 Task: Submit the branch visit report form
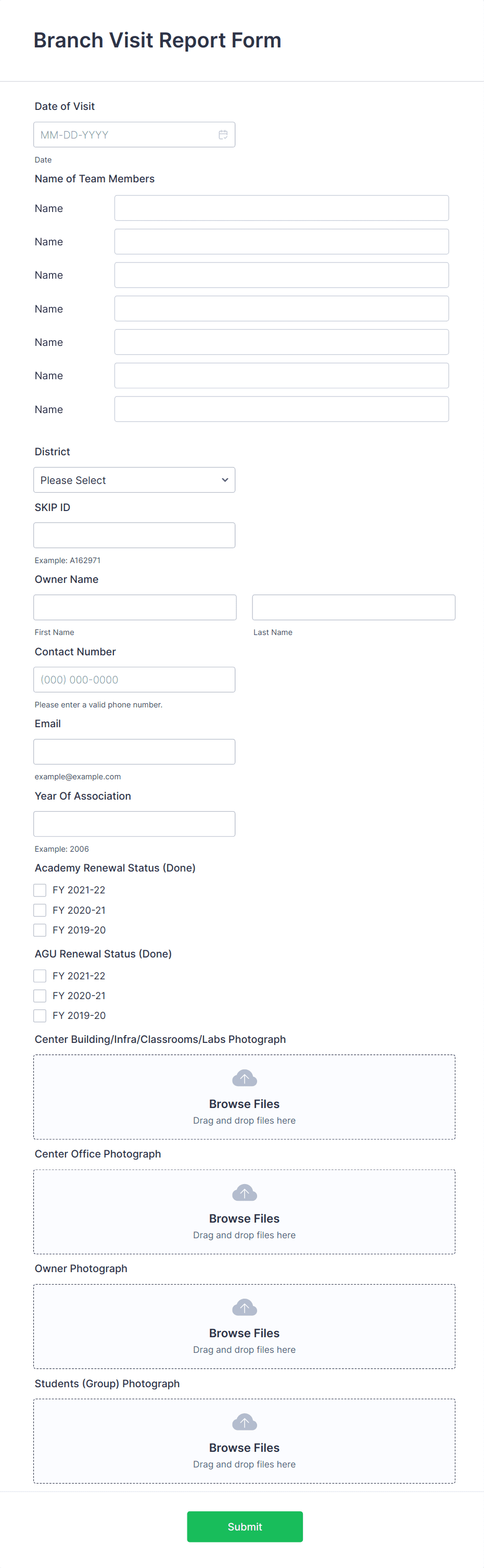pos(245,1527)
